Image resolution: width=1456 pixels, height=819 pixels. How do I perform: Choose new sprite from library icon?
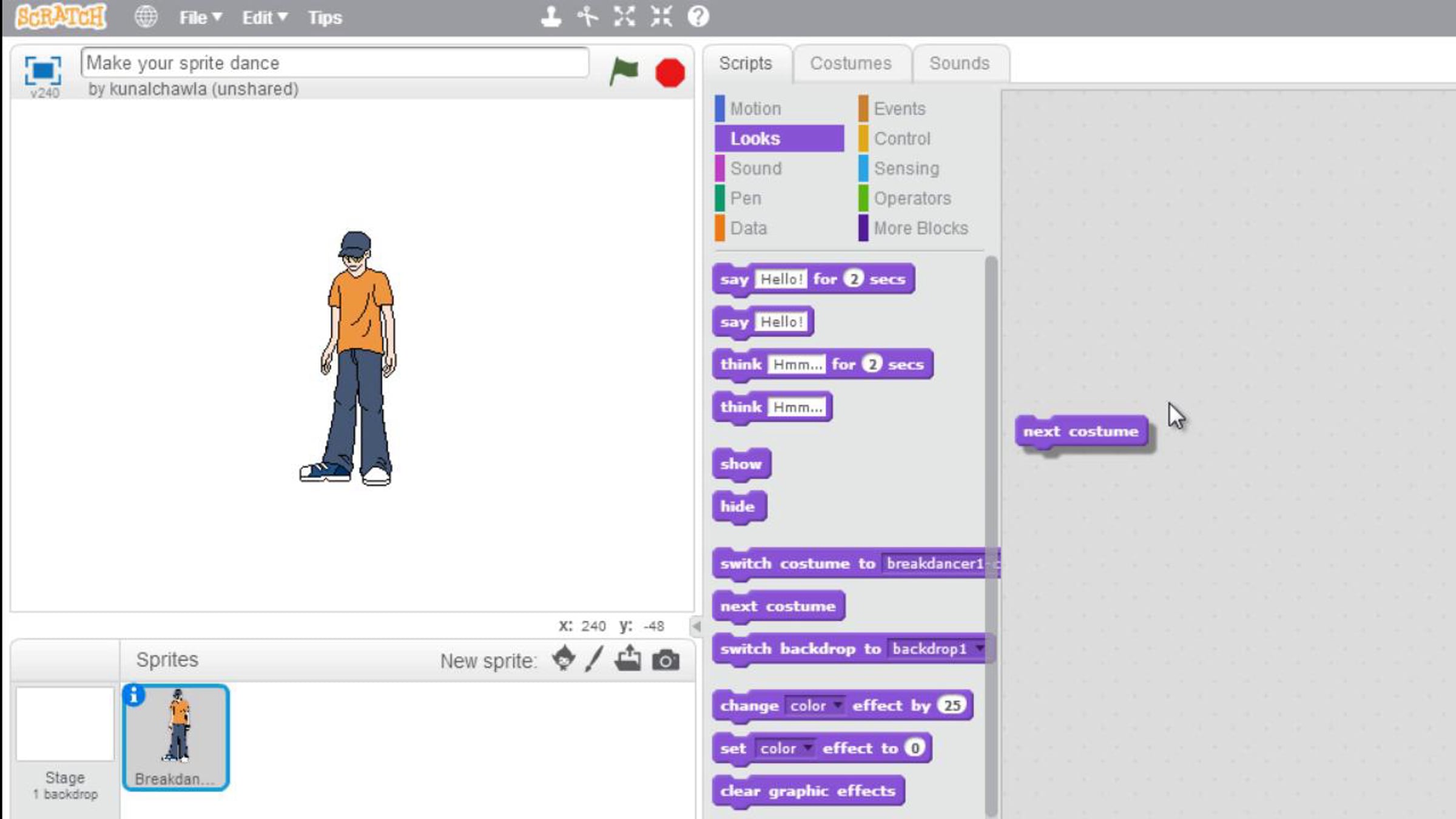(564, 659)
